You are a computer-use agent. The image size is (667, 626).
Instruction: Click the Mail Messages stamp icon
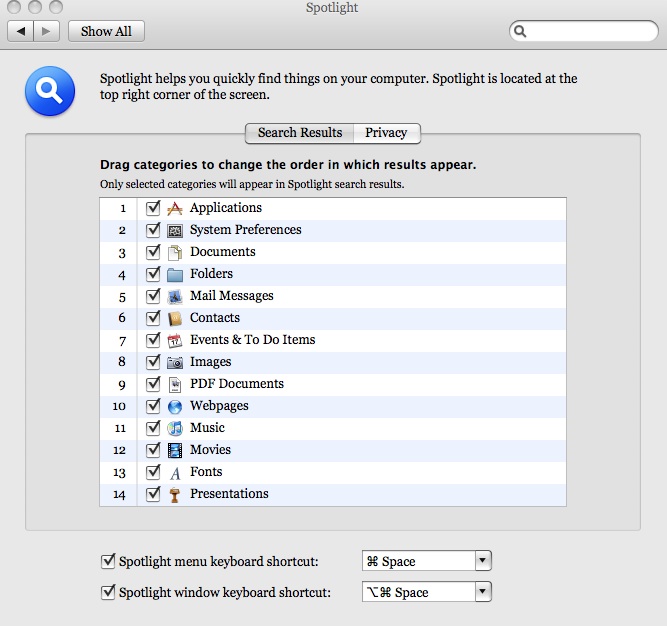175,296
